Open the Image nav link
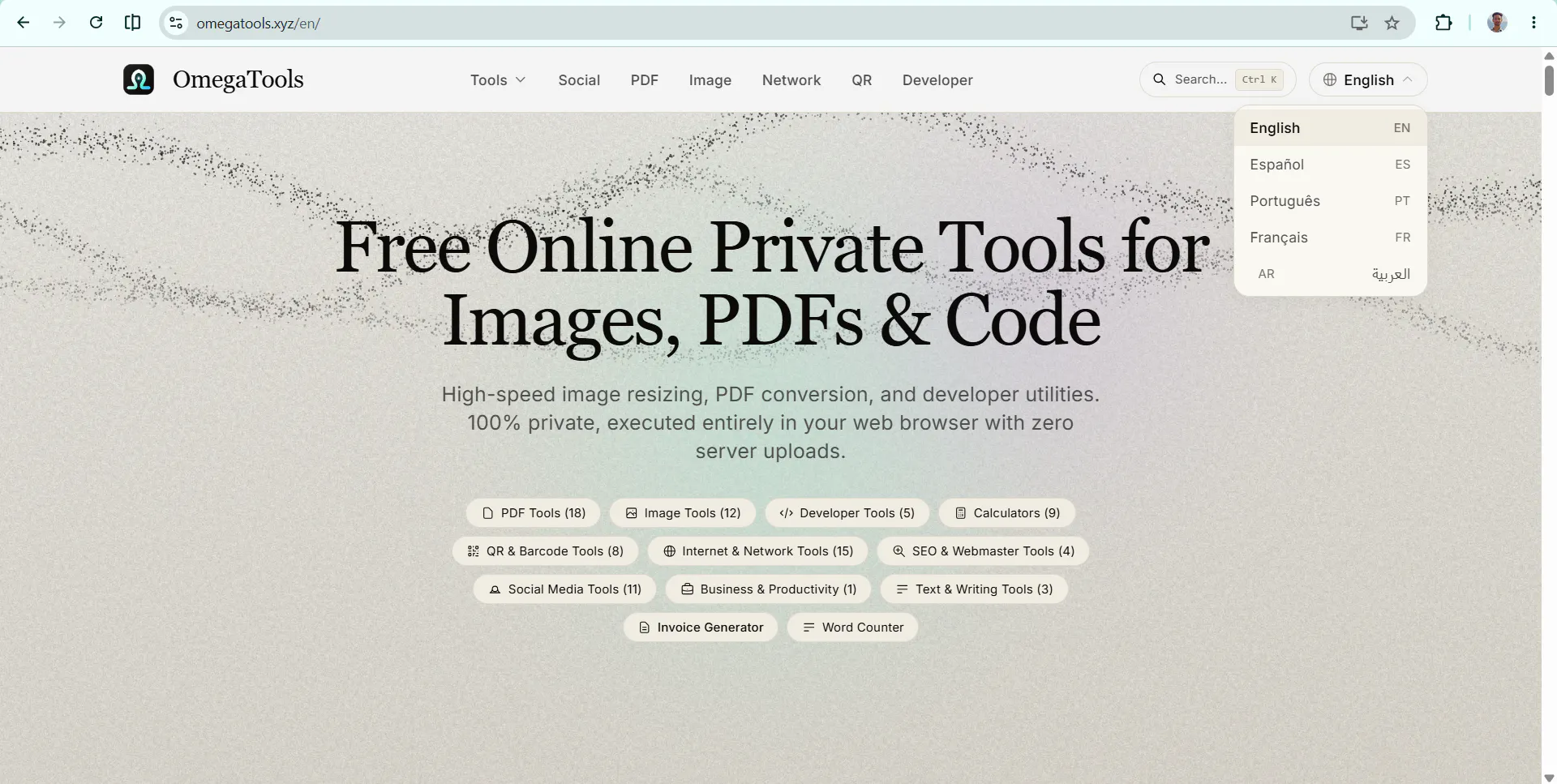1557x784 pixels. pos(710,79)
